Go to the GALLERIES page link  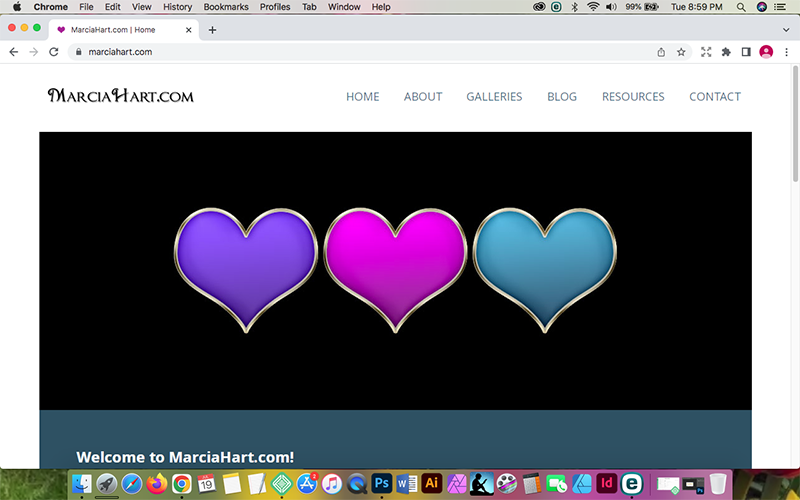494,97
